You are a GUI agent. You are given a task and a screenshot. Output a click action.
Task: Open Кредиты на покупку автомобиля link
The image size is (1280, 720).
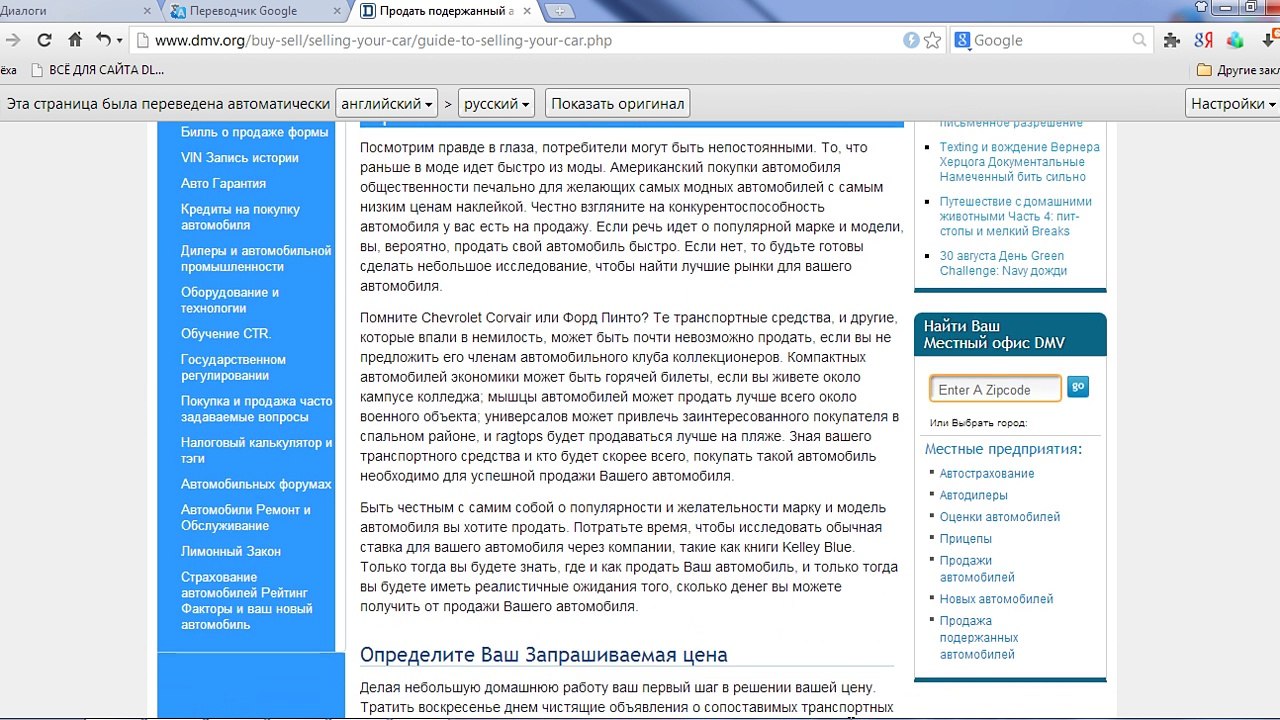point(240,217)
